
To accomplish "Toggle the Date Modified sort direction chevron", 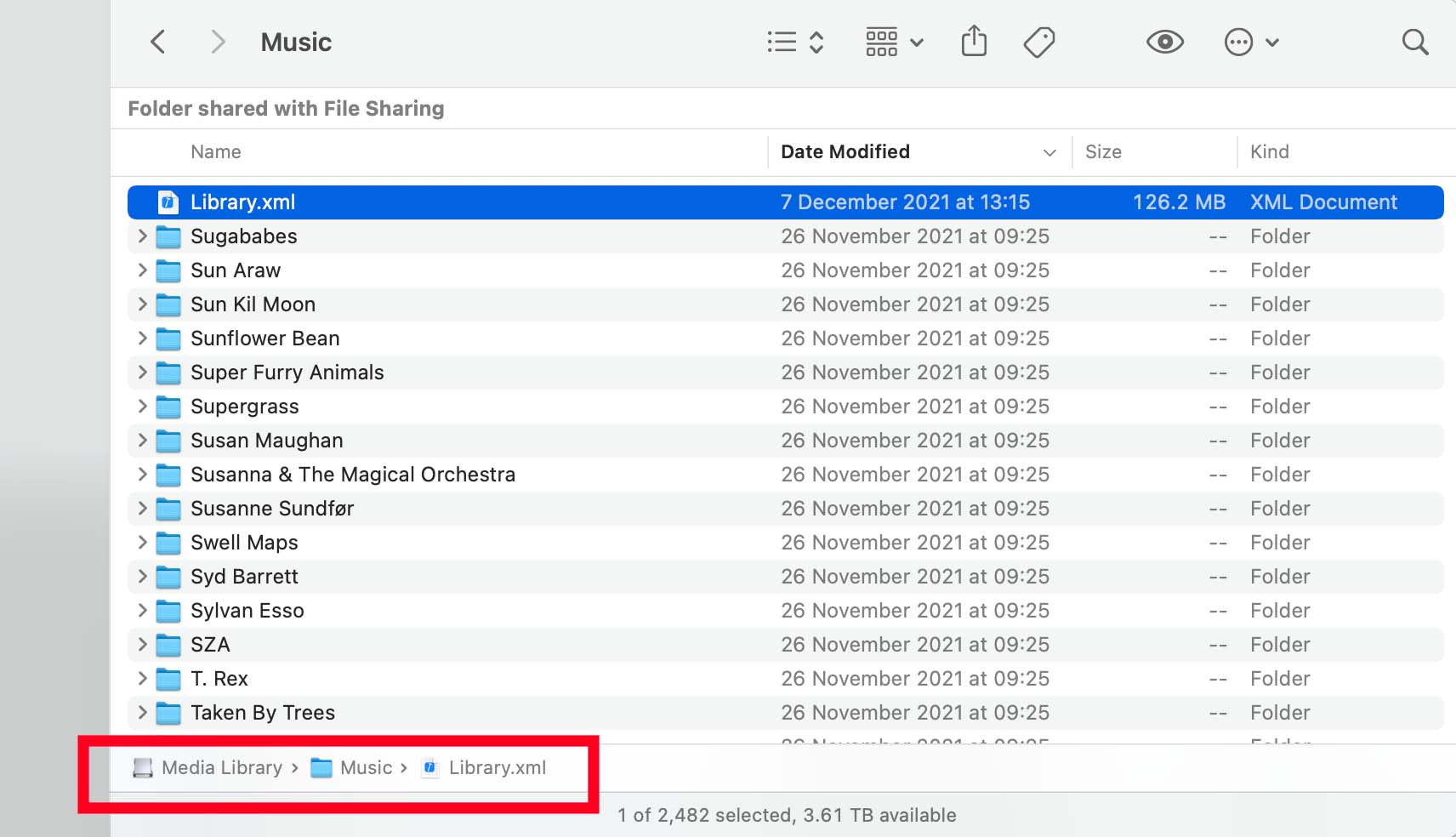I will click(x=1049, y=152).
